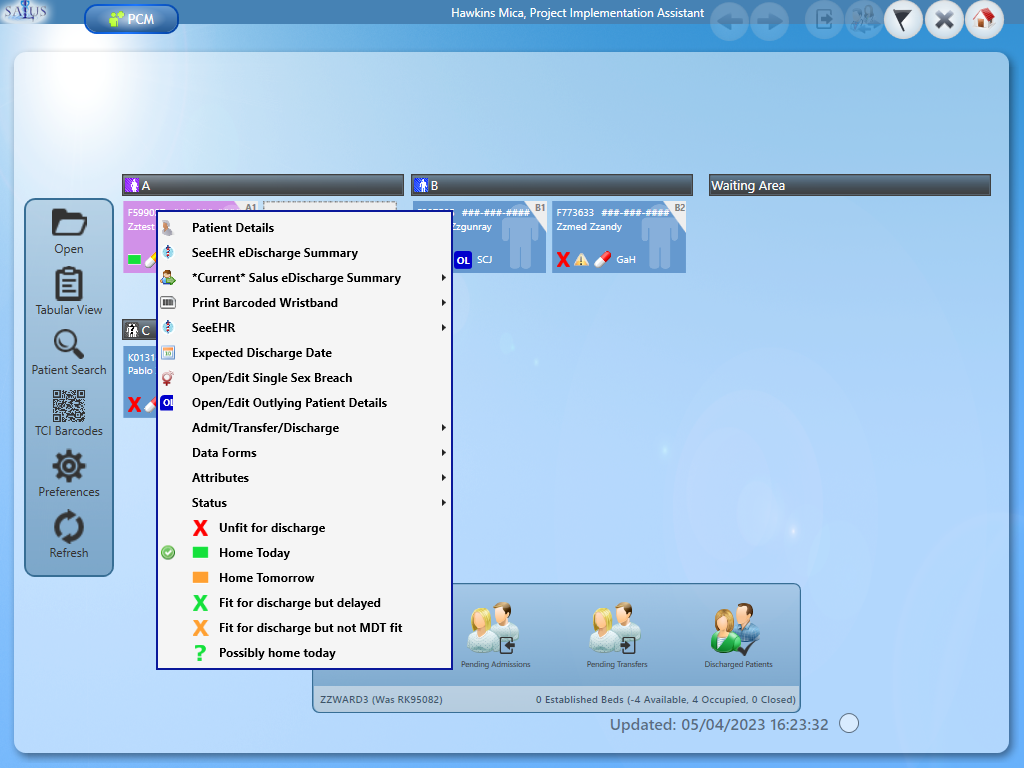Set status Home Tomorrow

pyautogui.click(x=304, y=578)
